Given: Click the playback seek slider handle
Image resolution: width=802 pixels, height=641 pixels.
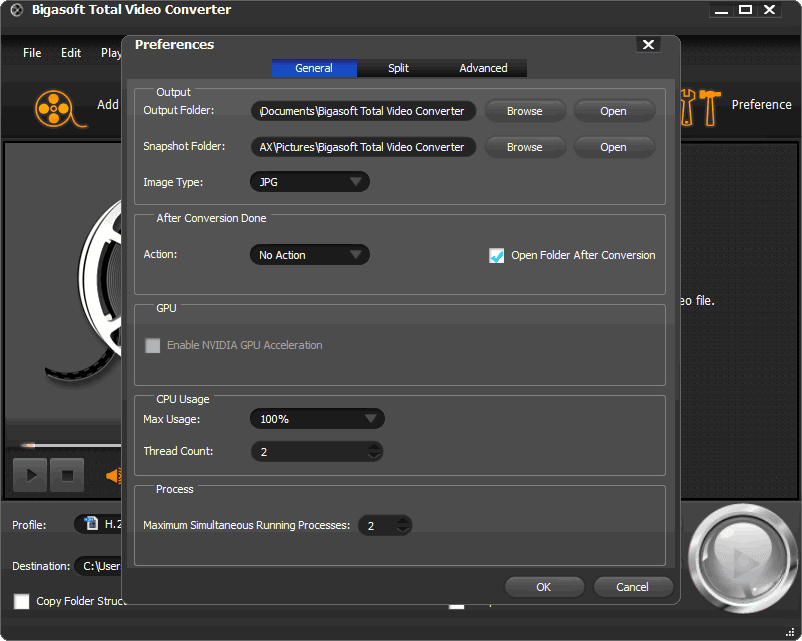Looking at the screenshot, I should coord(29,445).
